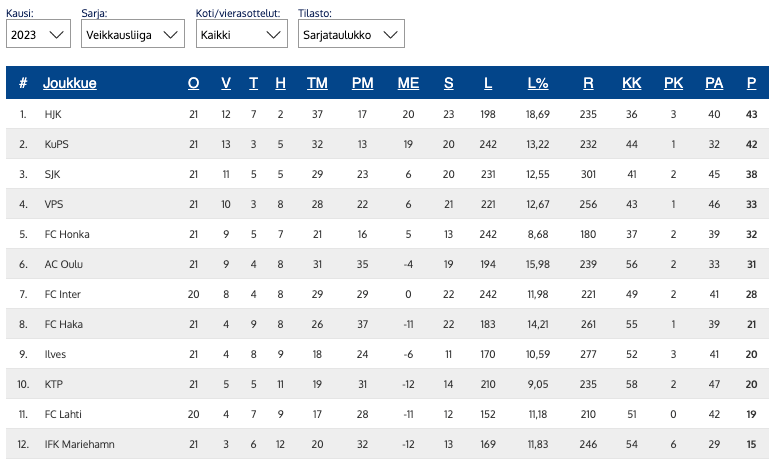
Task: Sort by T draws column header
Action: click(x=253, y=84)
